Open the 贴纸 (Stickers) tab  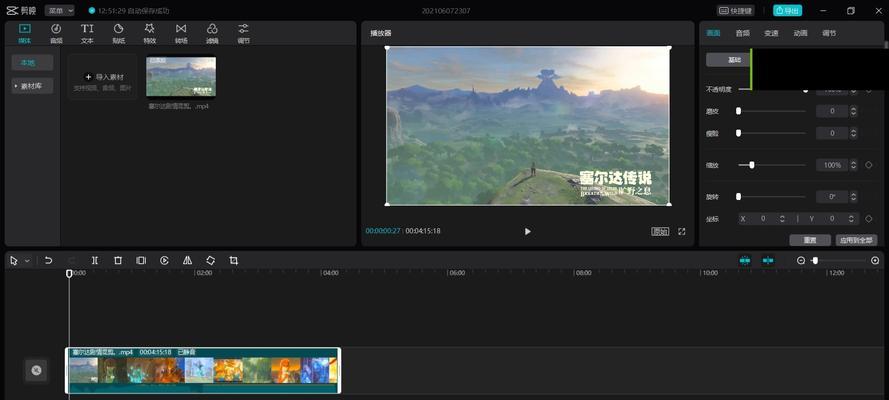(118, 33)
